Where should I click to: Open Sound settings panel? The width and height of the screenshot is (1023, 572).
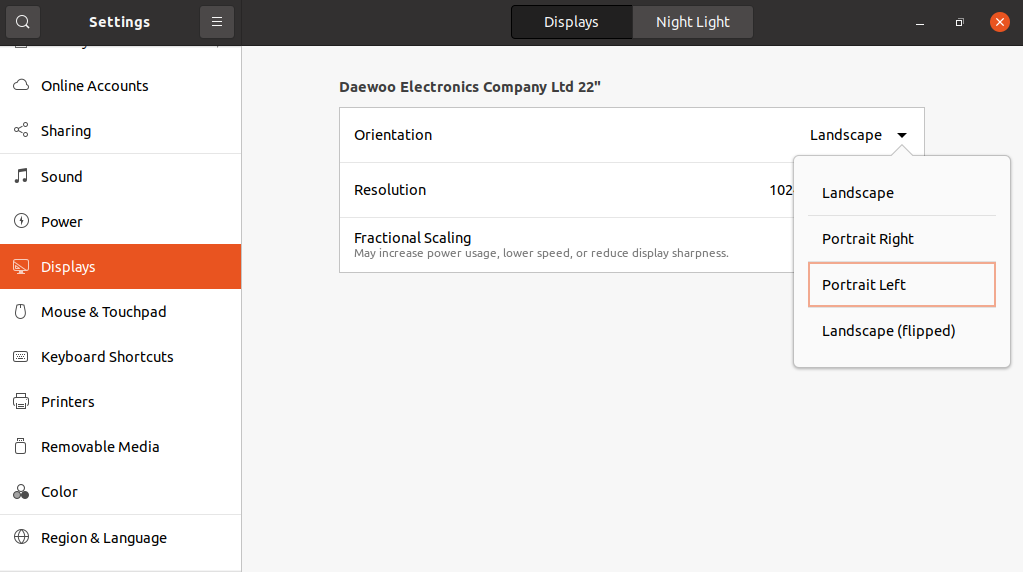pos(121,176)
